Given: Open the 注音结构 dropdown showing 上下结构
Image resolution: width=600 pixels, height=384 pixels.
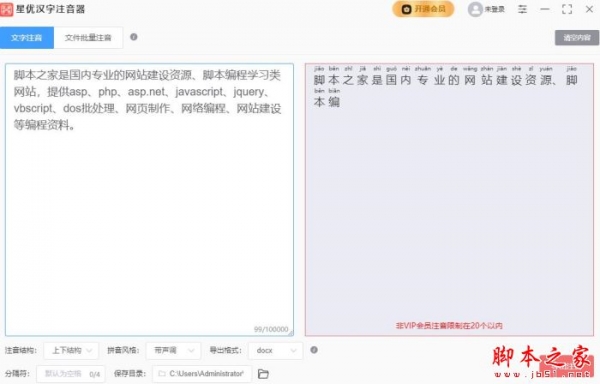Looking at the screenshot, I should 71,350.
